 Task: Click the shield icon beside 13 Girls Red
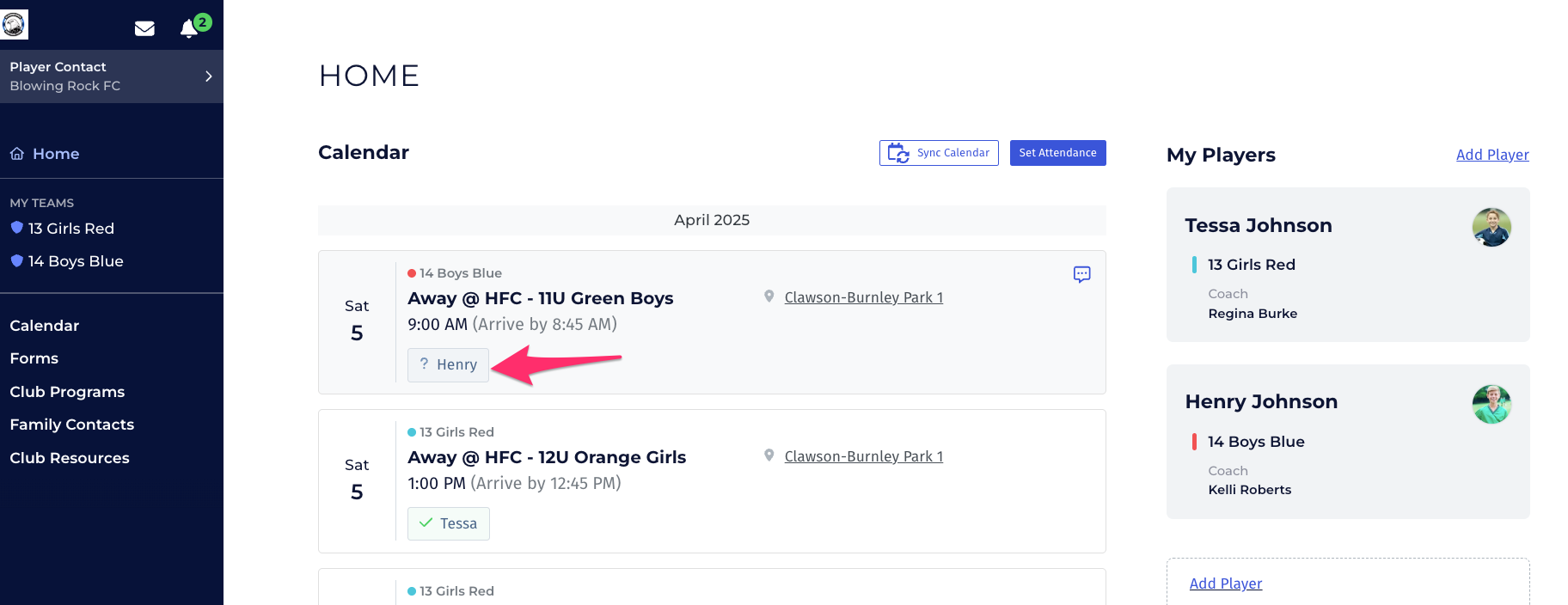click(17, 228)
